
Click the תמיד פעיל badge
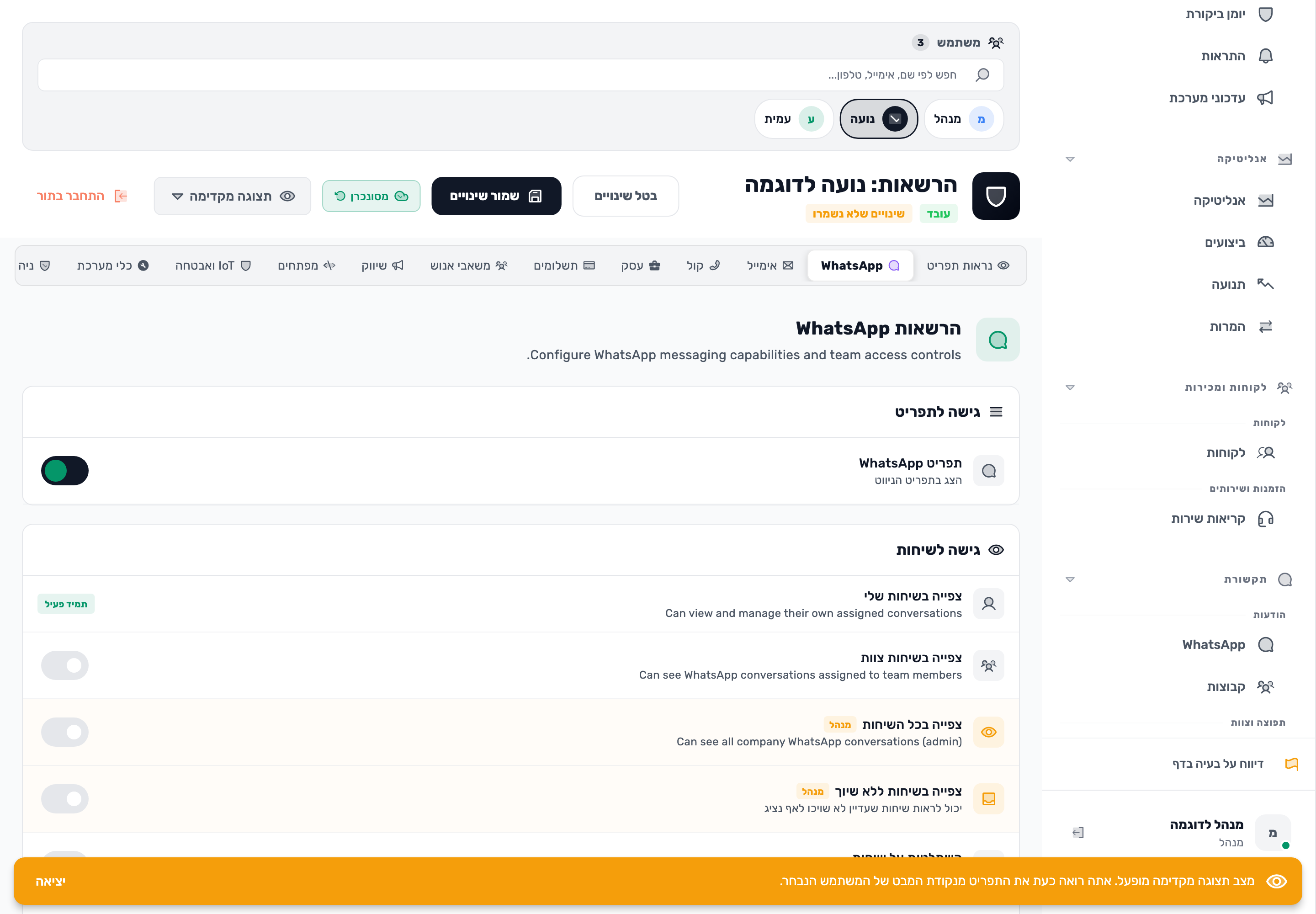[66, 604]
